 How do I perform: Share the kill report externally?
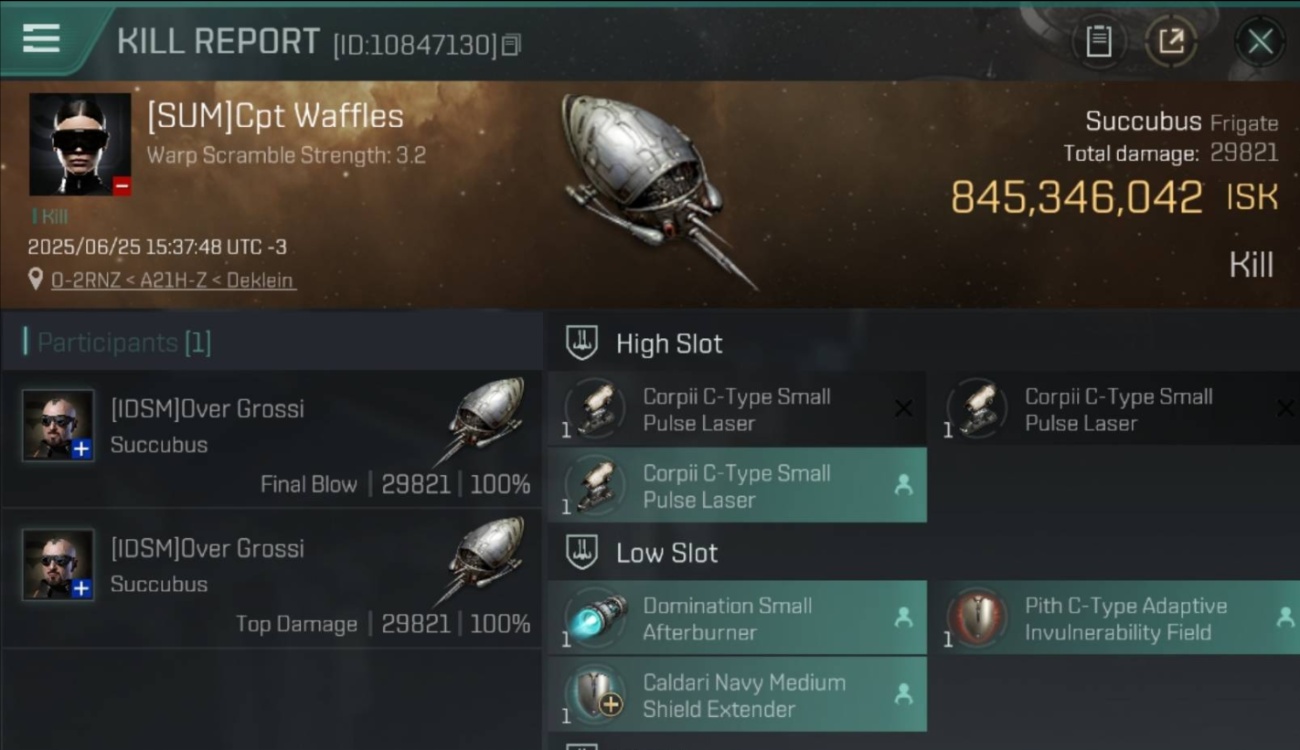(x=1170, y=42)
